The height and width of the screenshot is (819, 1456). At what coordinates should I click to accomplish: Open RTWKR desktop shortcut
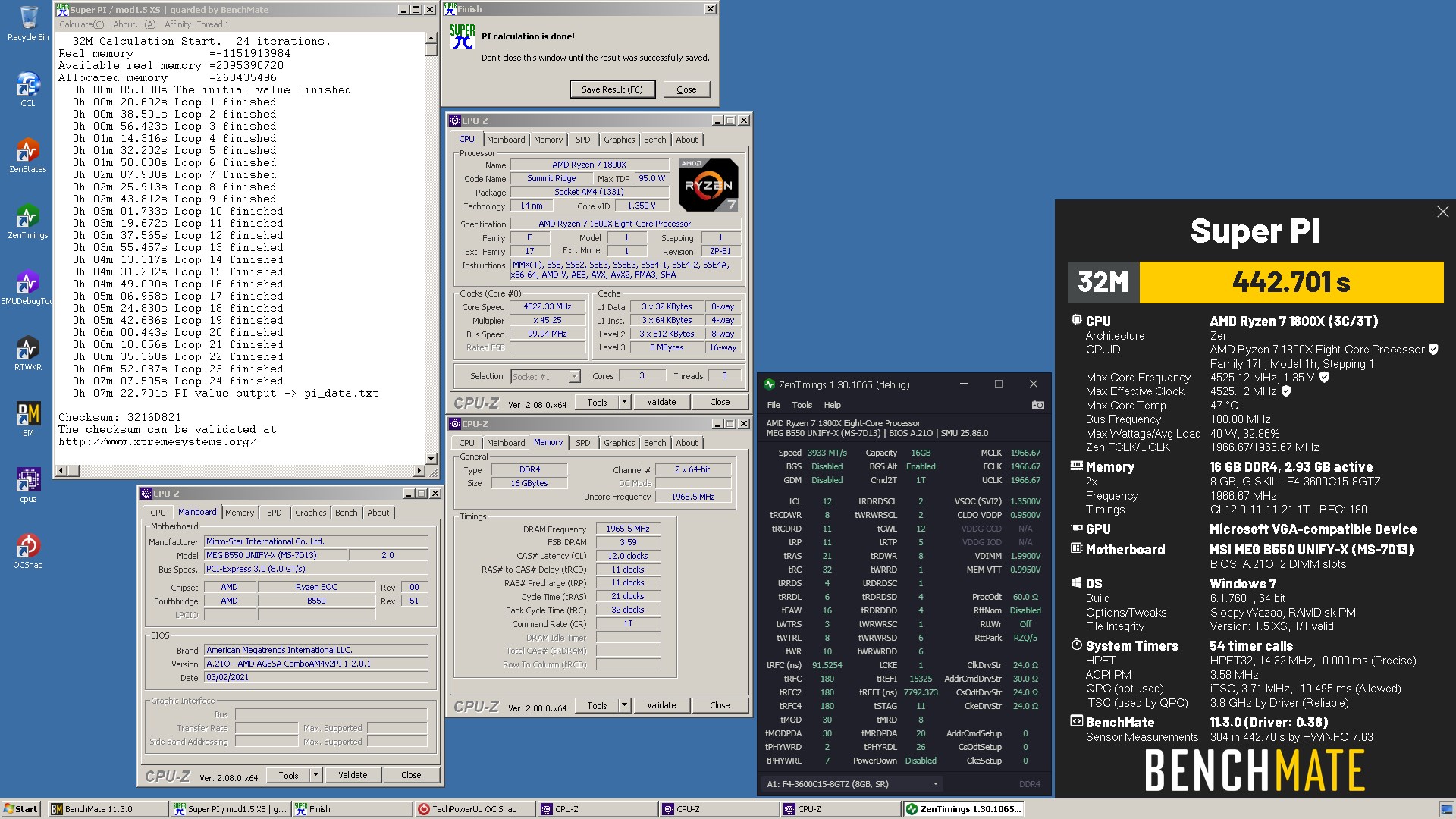click(27, 353)
